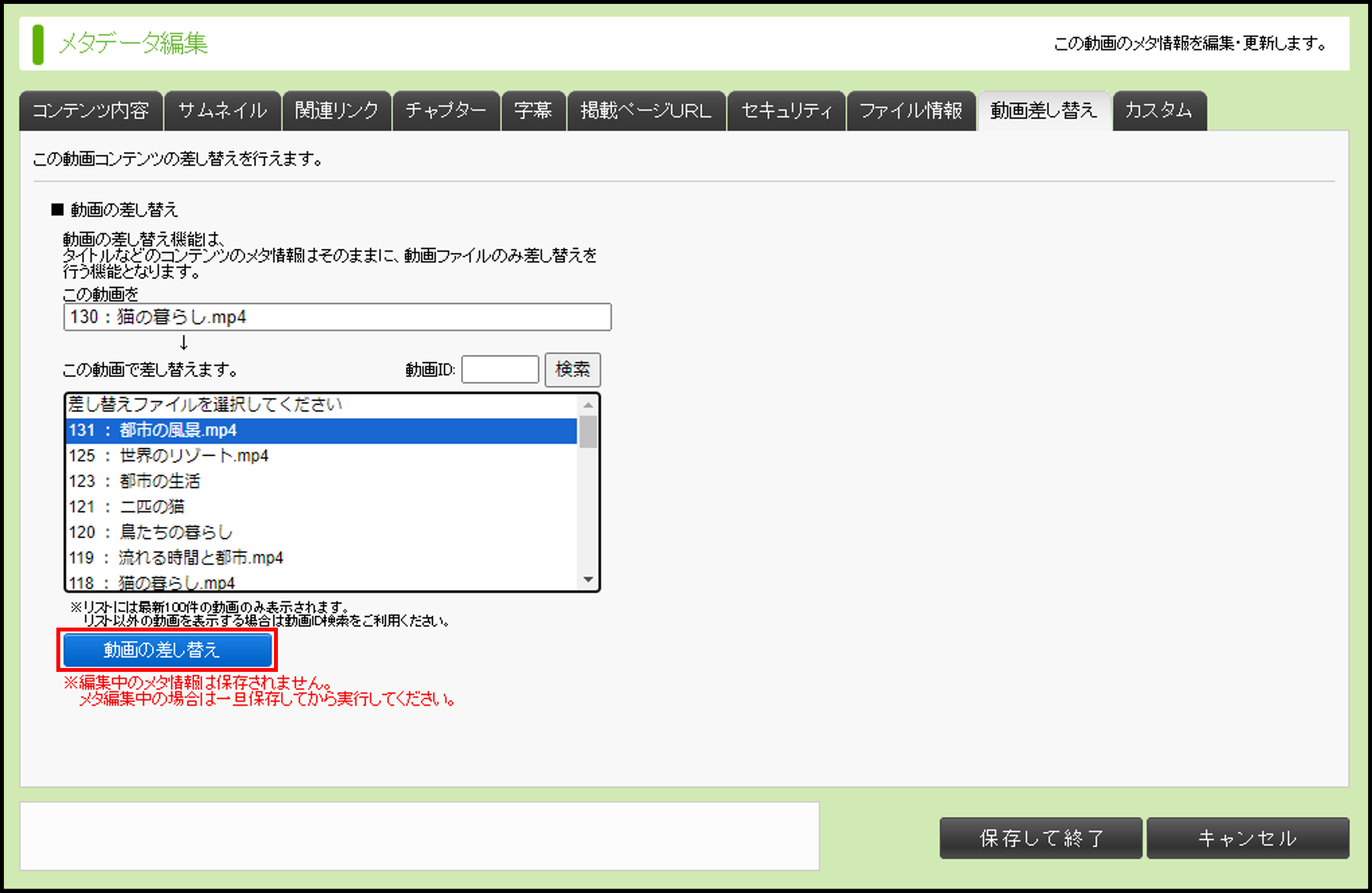The width and height of the screenshot is (1372, 893).
Task: Click the 130：猫の暮らし.mp4 text field
Action: point(337,317)
